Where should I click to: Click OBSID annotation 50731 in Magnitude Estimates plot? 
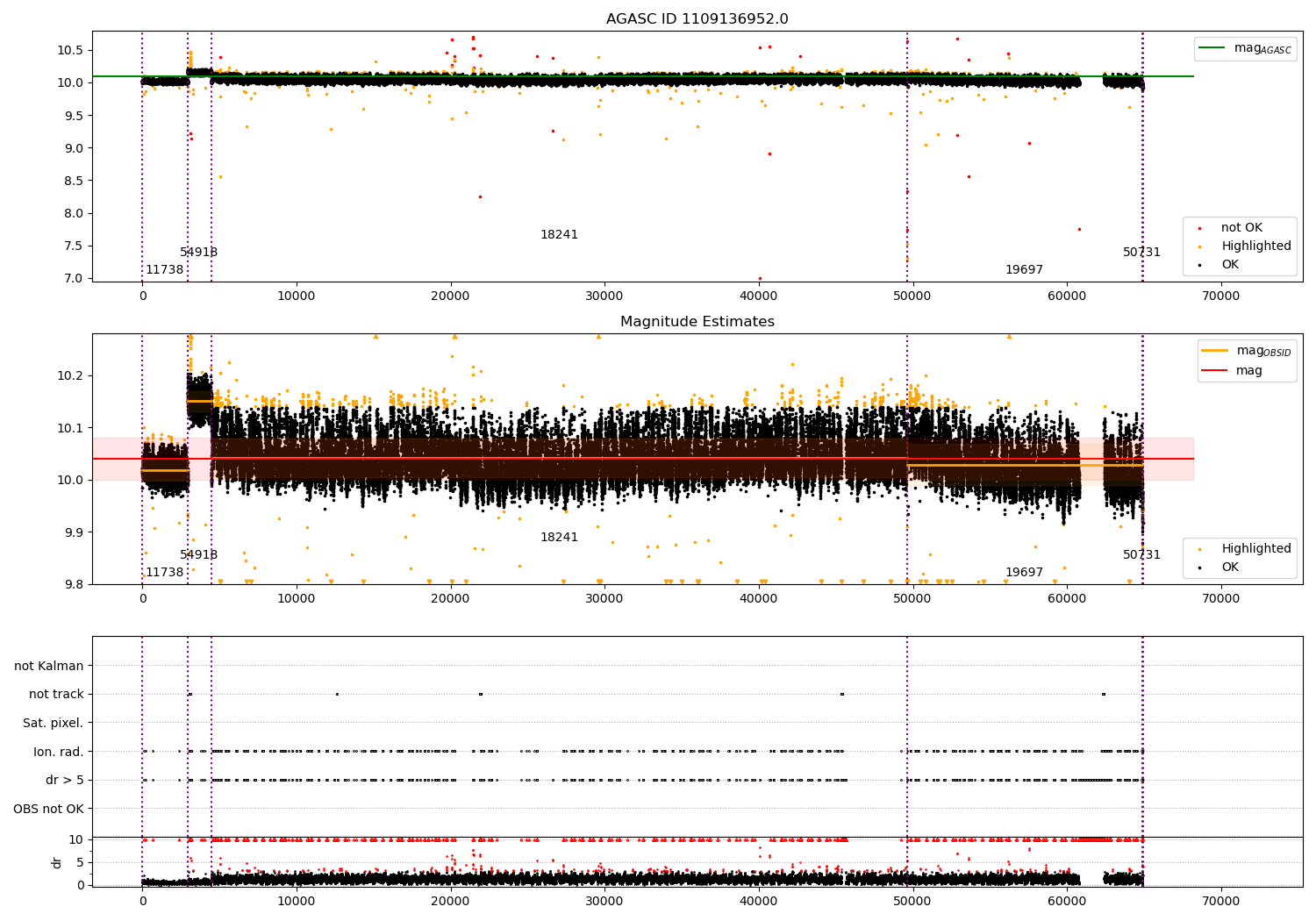pos(1141,555)
